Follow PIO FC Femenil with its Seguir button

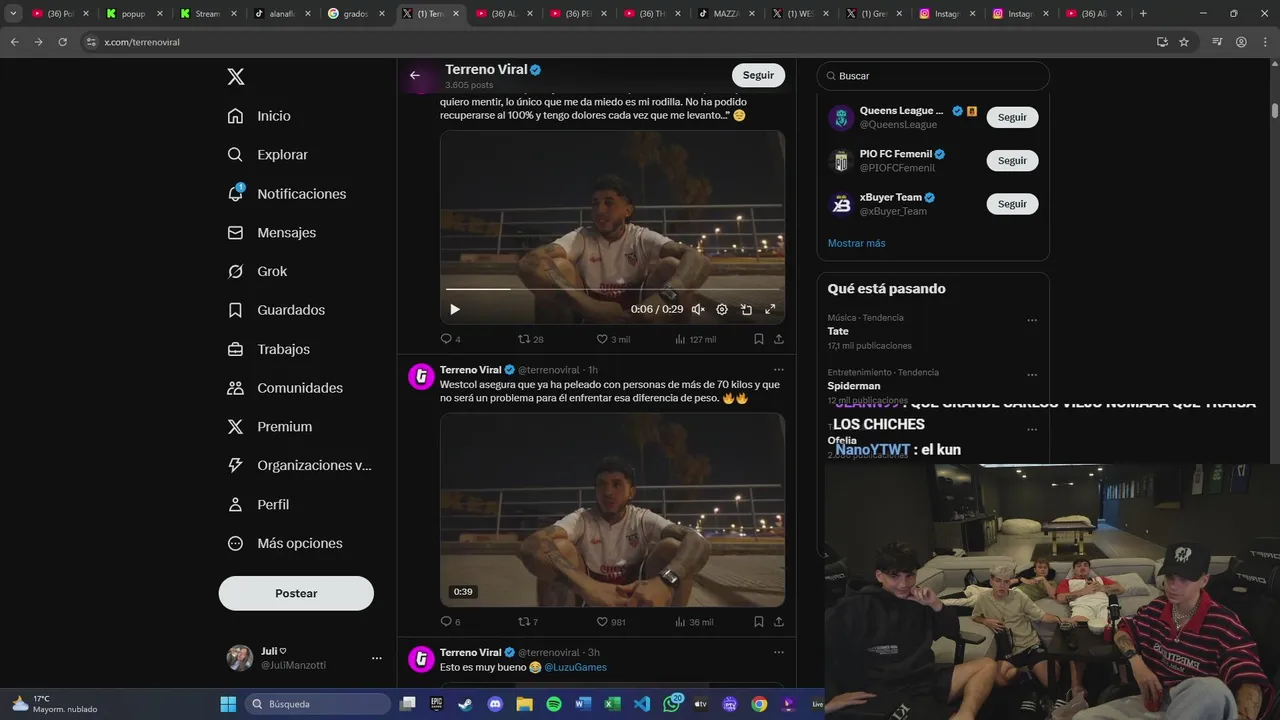[1012, 160]
